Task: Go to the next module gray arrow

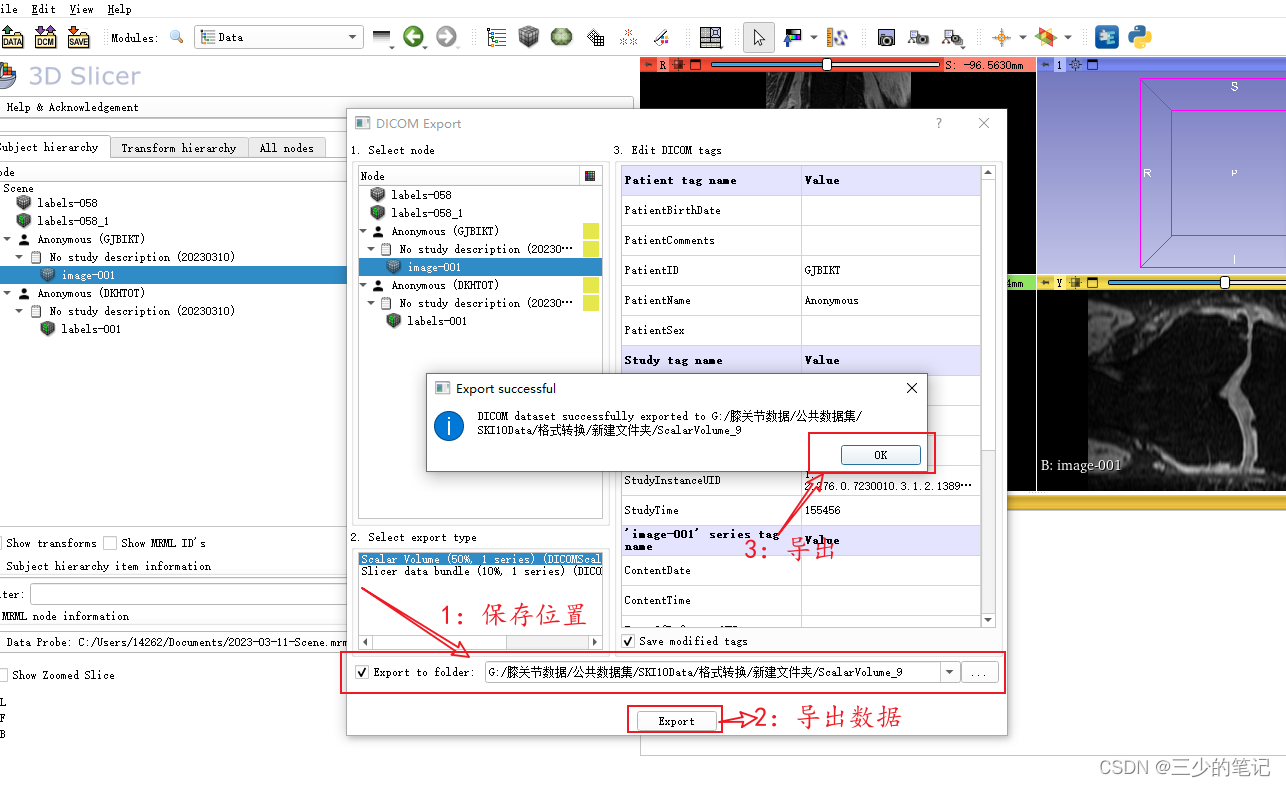Action: click(446, 37)
